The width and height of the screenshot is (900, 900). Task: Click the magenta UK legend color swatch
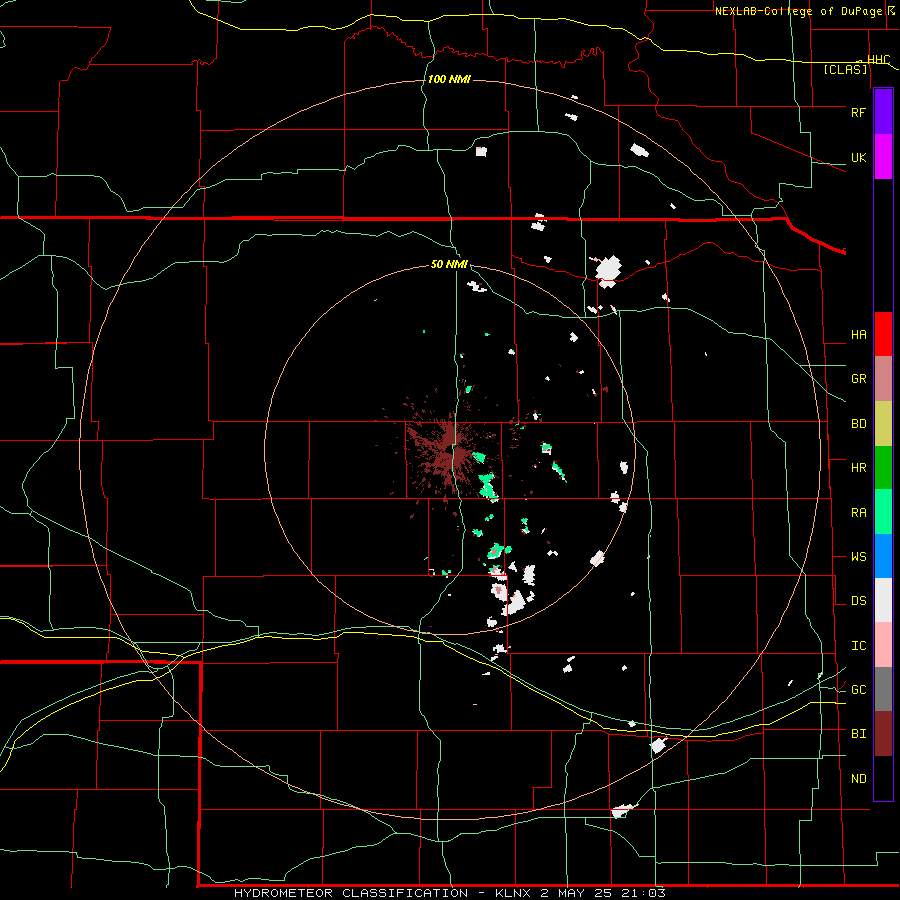pos(883,157)
